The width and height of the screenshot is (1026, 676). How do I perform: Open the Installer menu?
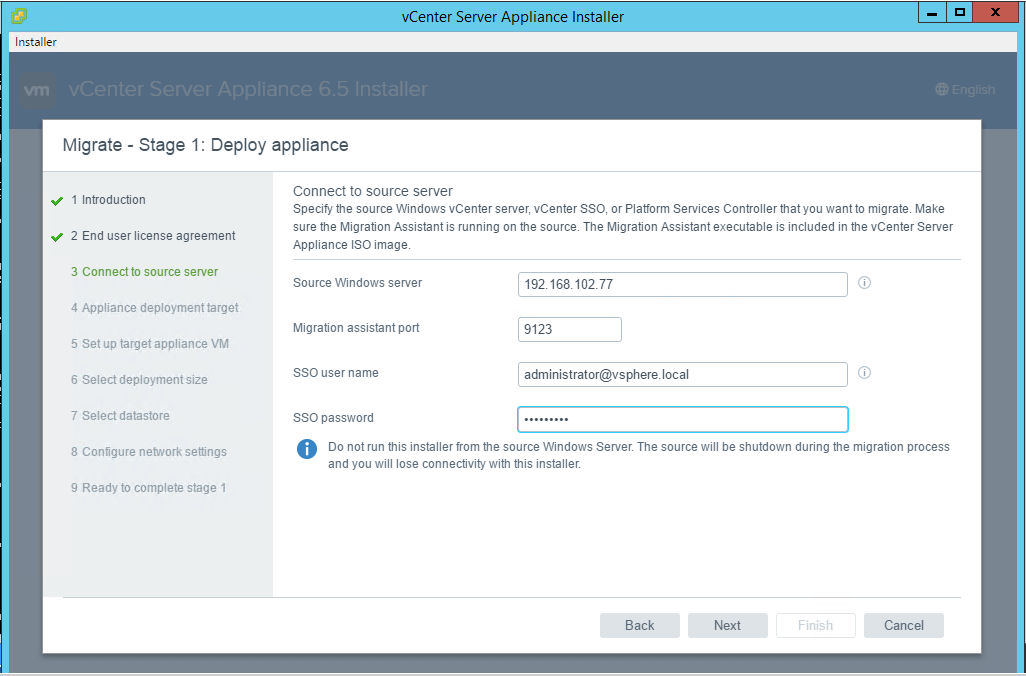(36, 42)
